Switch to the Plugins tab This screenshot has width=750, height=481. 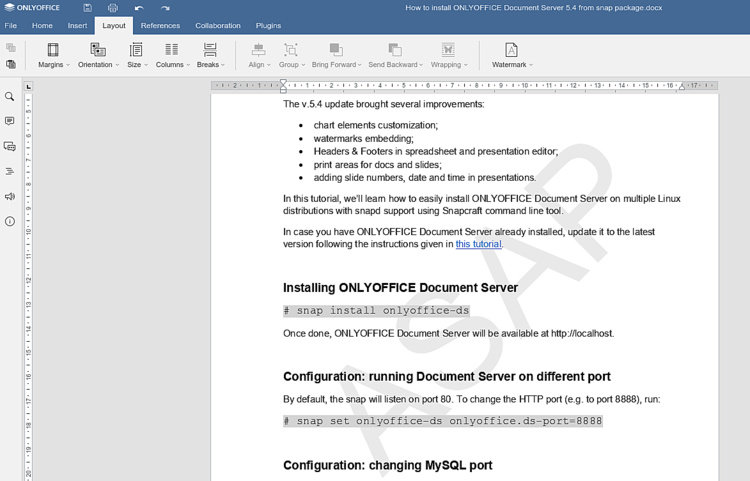pos(268,26)
